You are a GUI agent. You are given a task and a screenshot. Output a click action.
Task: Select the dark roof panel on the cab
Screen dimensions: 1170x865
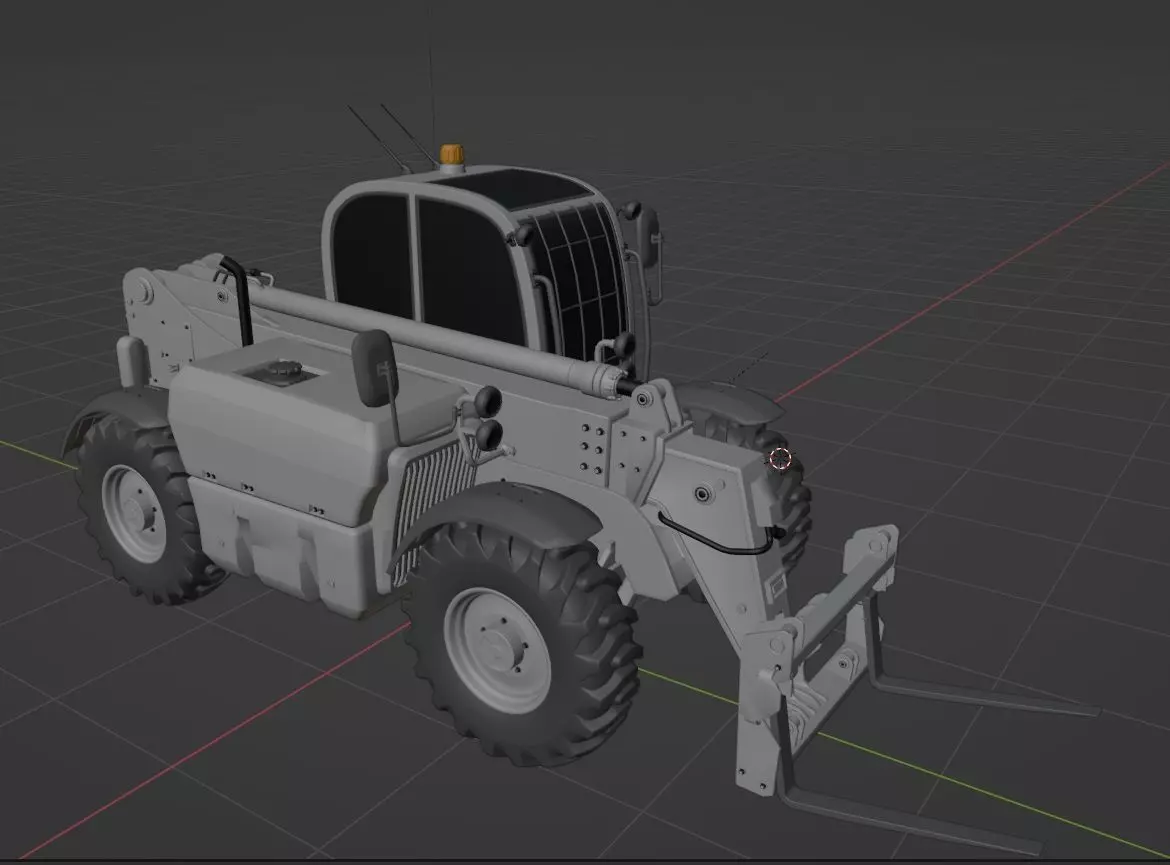click(515, 188)
